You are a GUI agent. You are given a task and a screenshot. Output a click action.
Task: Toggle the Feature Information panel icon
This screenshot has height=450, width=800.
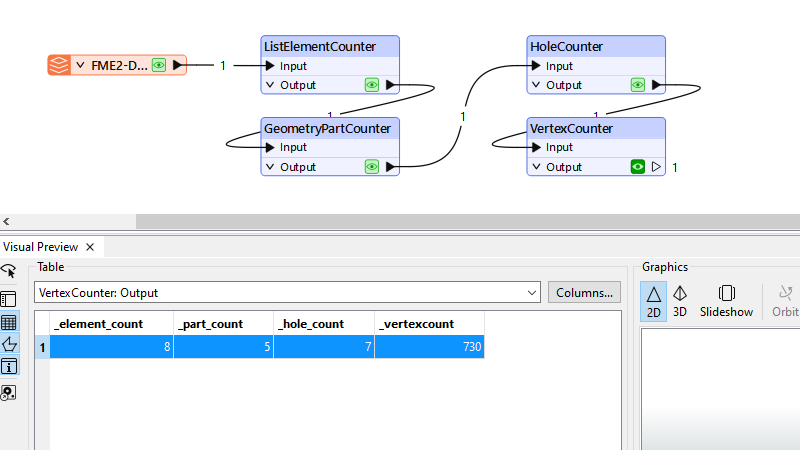(9, 367)
